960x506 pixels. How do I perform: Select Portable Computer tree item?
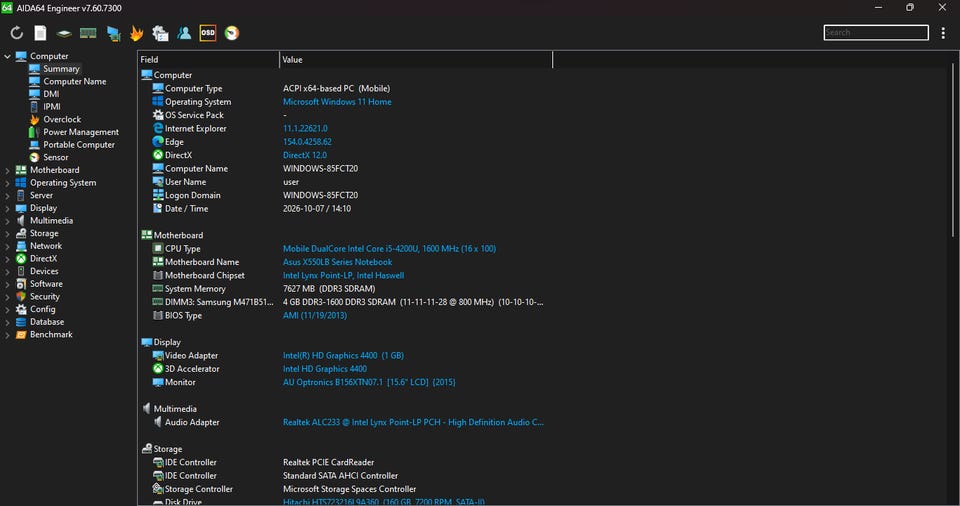[x=79, y=145]
